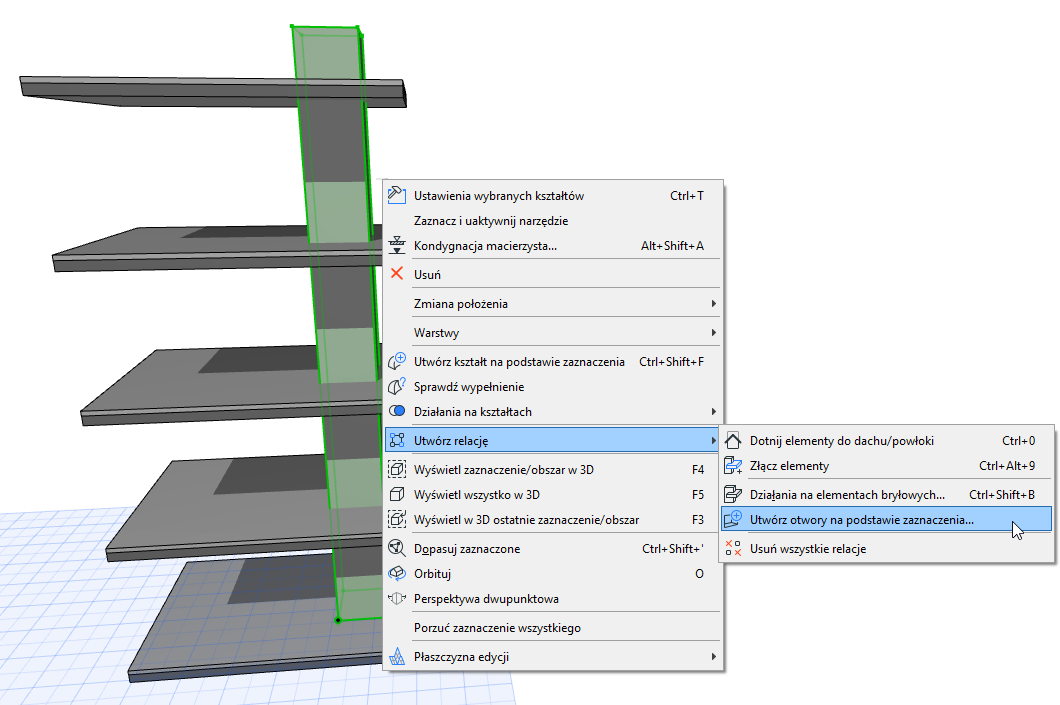Click the Ctrl+Alt+9 shortcut label
This screenshot has width=1060, height=705.
coord(1007,466)
